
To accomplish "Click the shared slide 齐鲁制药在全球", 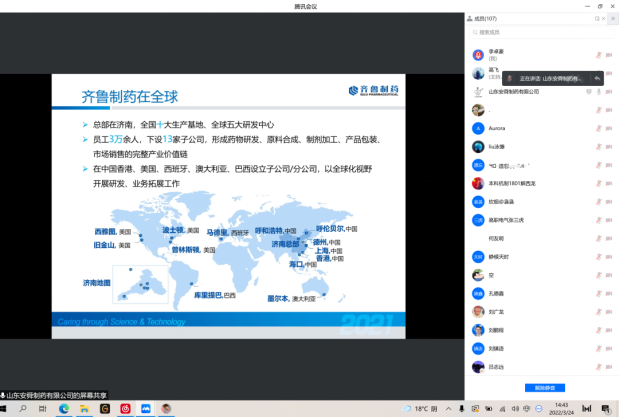I will [229, 206].
